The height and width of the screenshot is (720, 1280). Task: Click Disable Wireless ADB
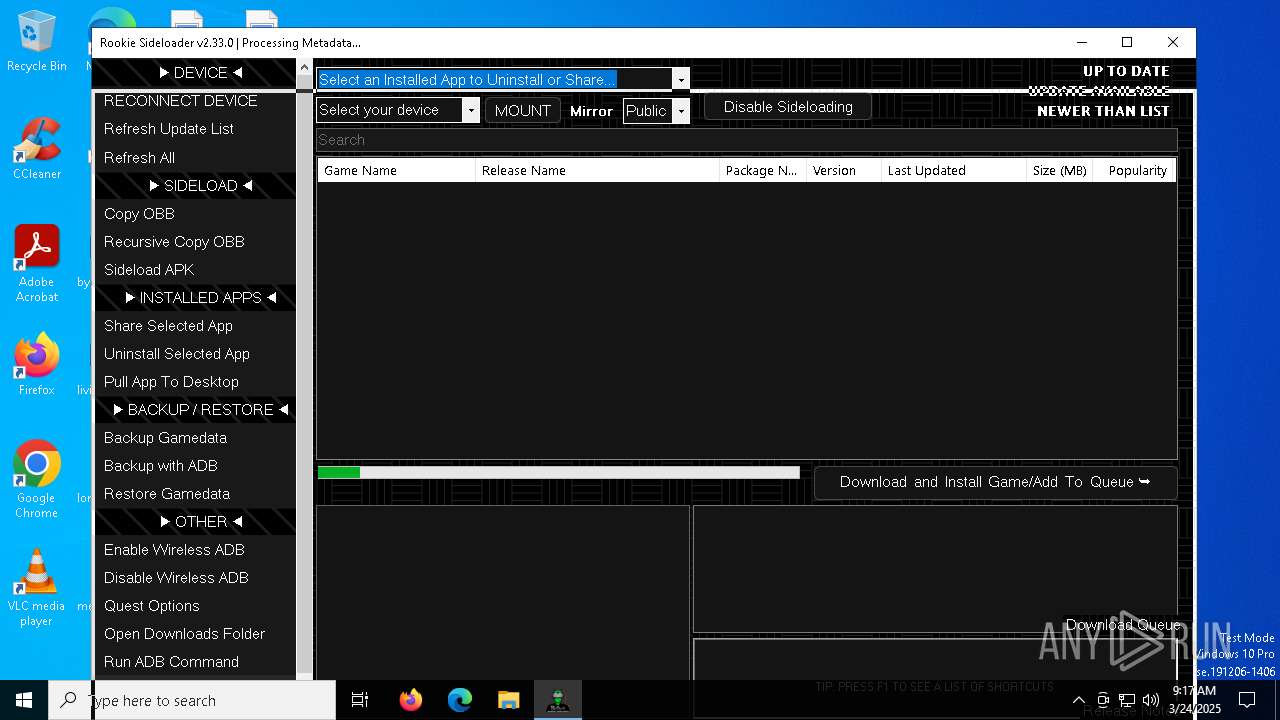(x=195, y=577)
